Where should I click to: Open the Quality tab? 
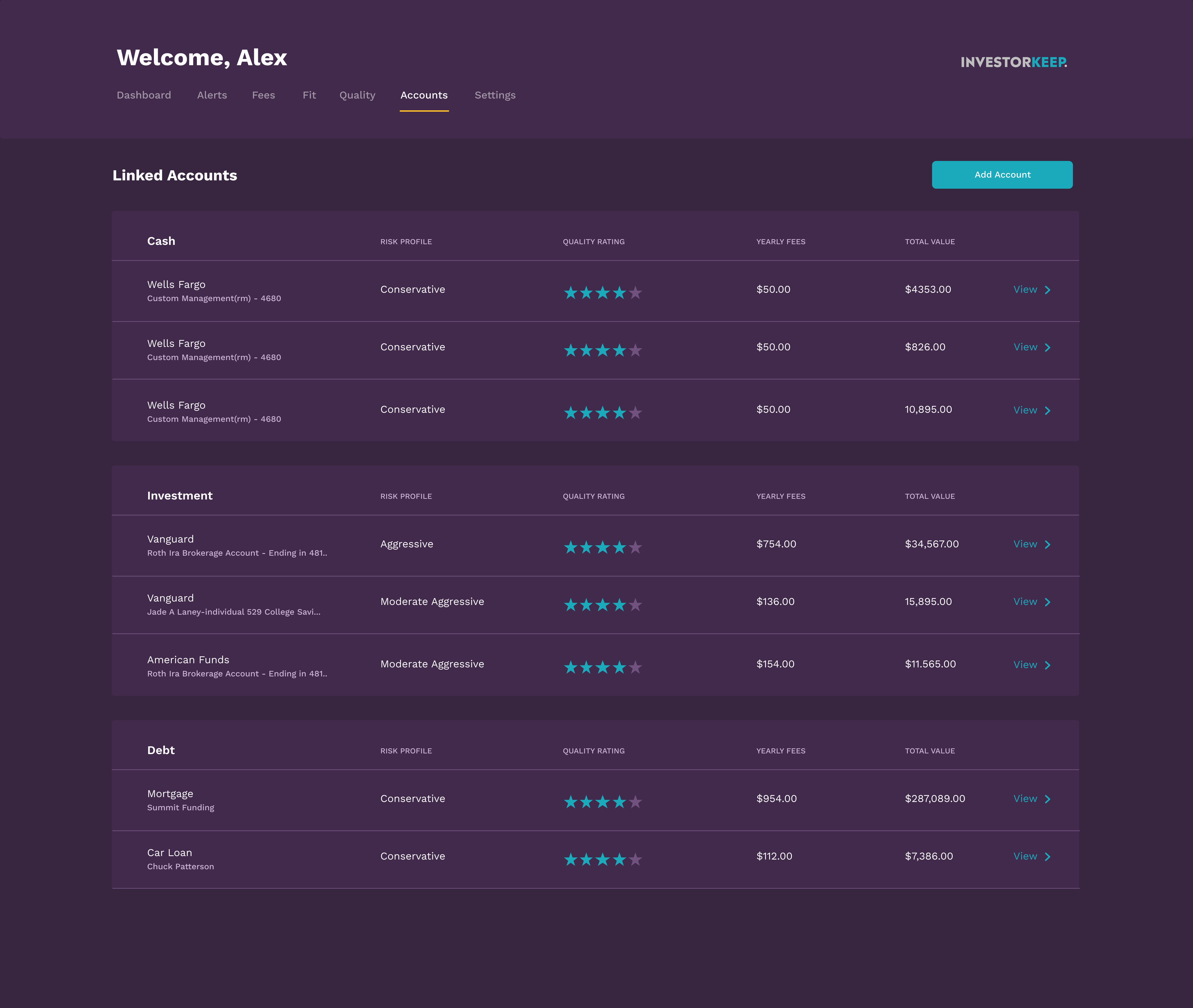pos(357,95)
